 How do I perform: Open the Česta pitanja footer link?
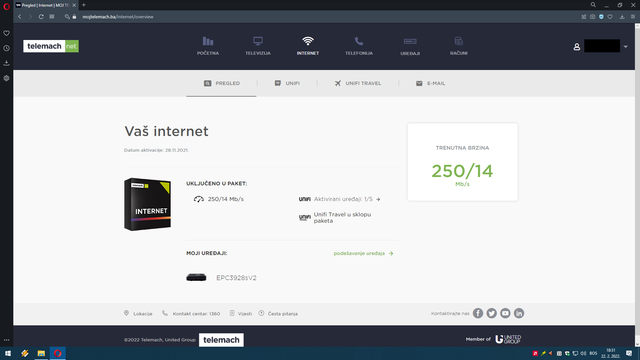point(278,313)
